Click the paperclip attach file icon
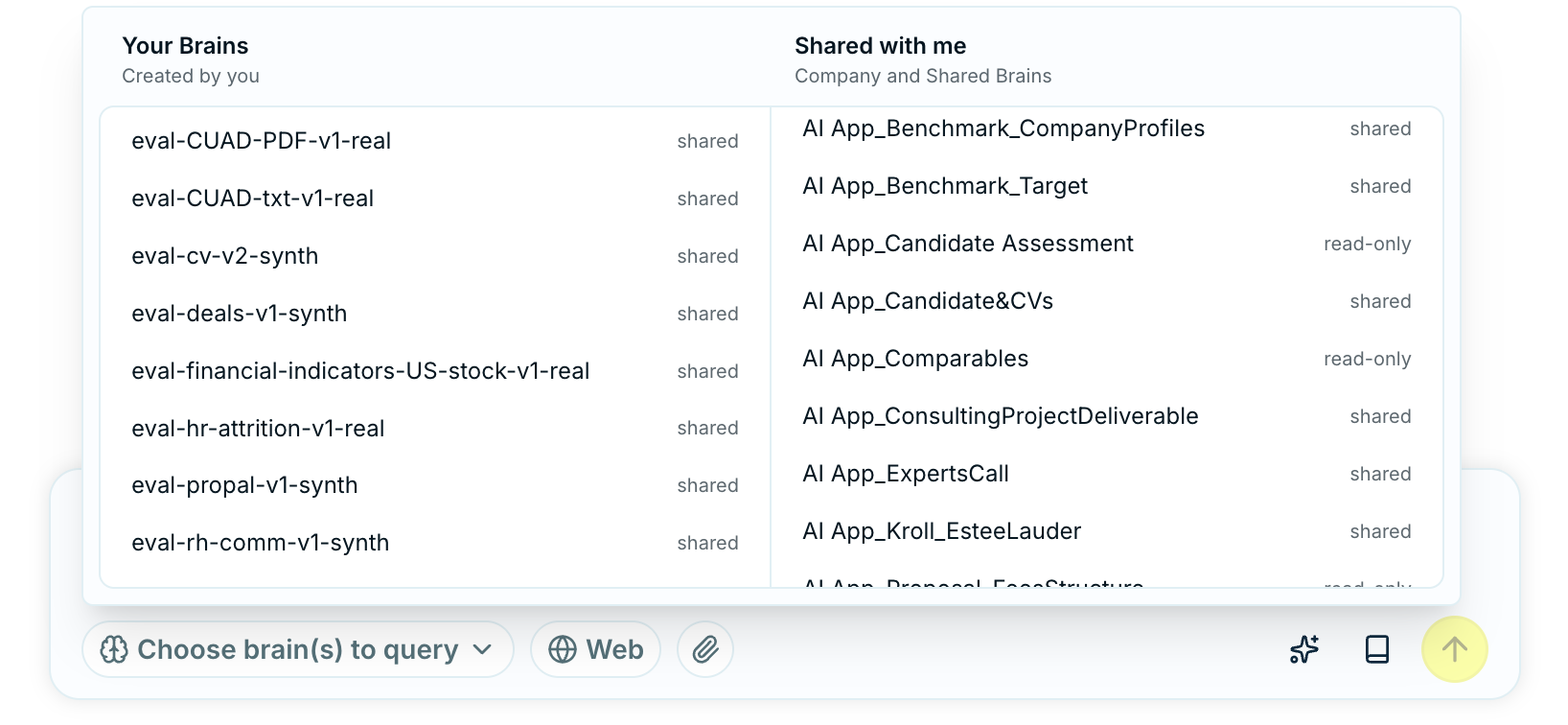Image resolution: width=1568 pixels, height=725 pixels. click(705, 649)
